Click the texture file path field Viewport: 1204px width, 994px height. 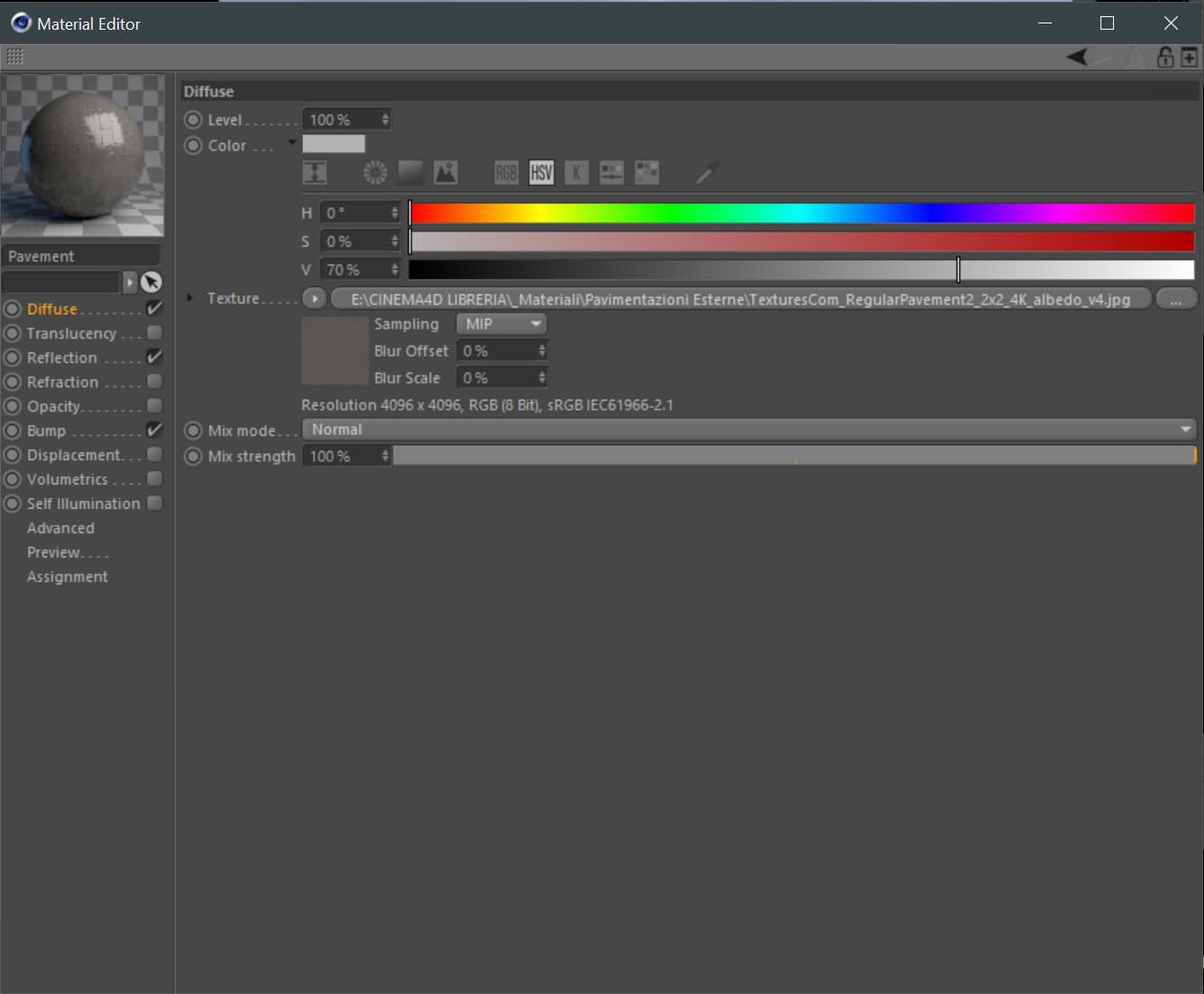(x=738, y=299)
